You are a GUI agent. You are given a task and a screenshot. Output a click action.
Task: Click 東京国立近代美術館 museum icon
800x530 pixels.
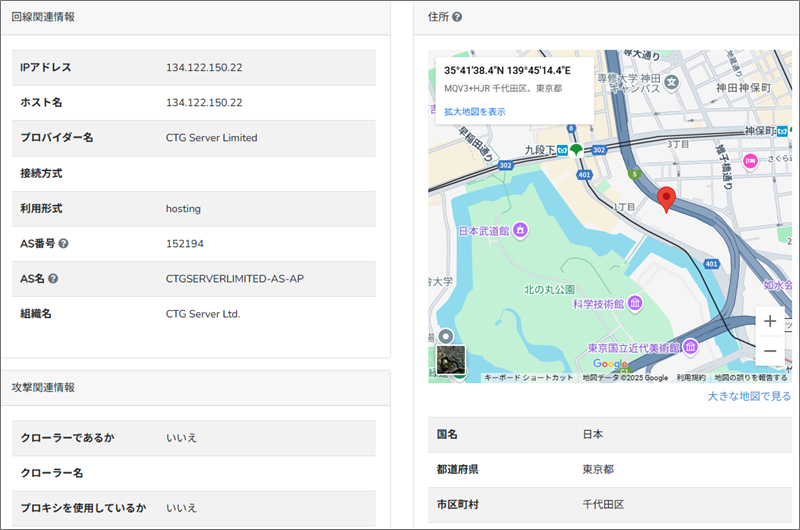[690, 347]
